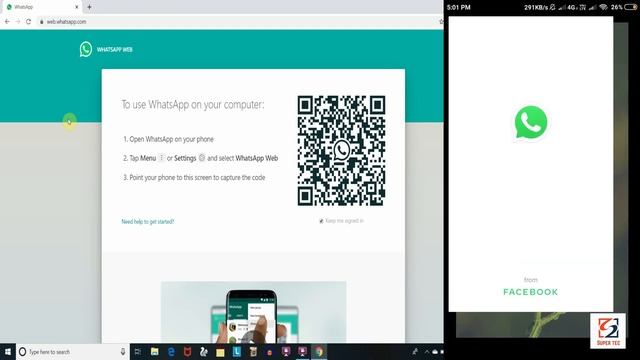Open the red McAfee shield taskbar icon
The width and height of the screenshot is (640, 360).
(187, 352)
